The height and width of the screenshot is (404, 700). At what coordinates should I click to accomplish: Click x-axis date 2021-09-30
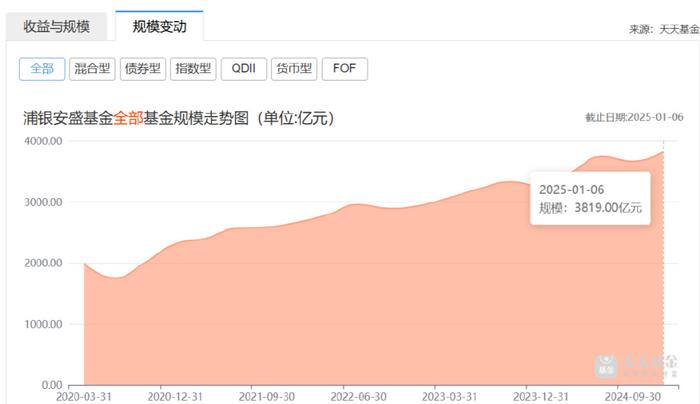267,397
